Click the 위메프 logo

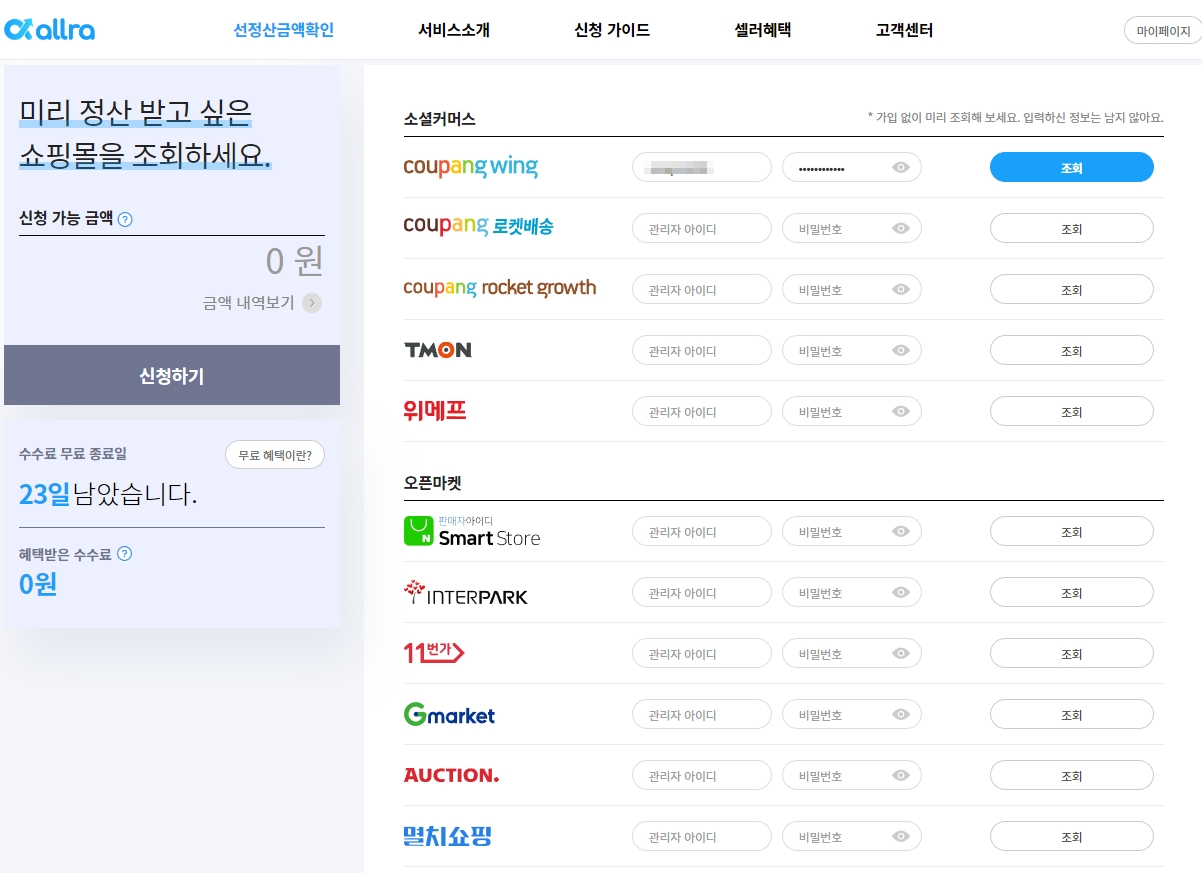click(x=435, y=410)
